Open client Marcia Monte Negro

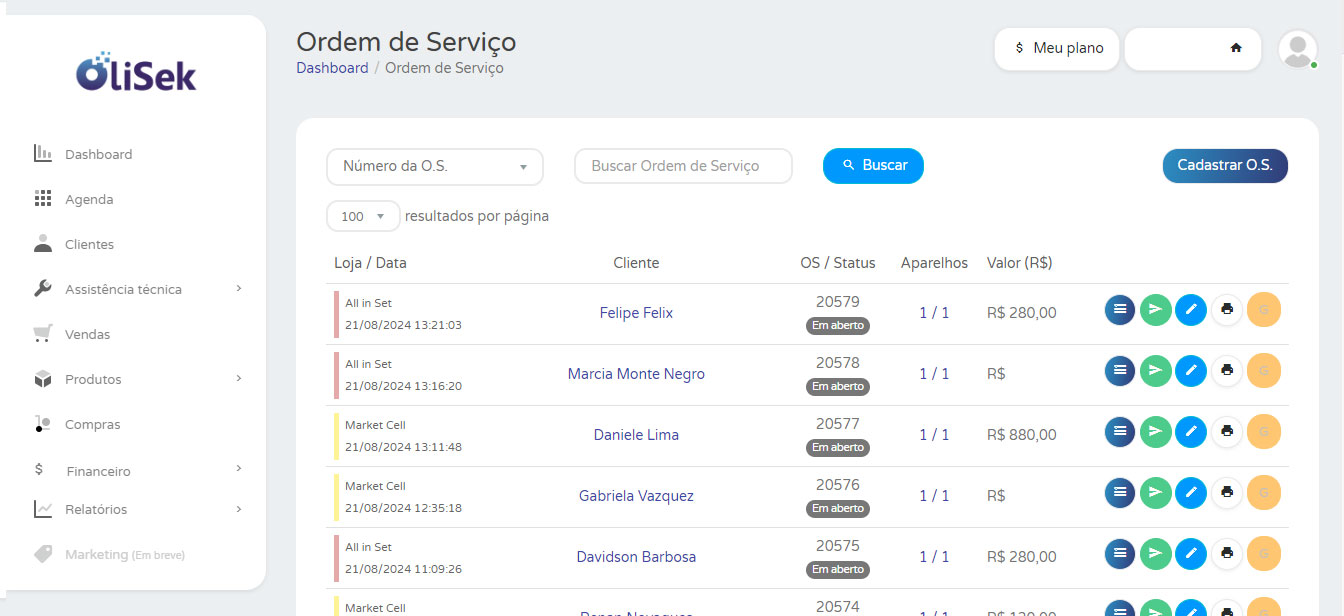[636, 374]
